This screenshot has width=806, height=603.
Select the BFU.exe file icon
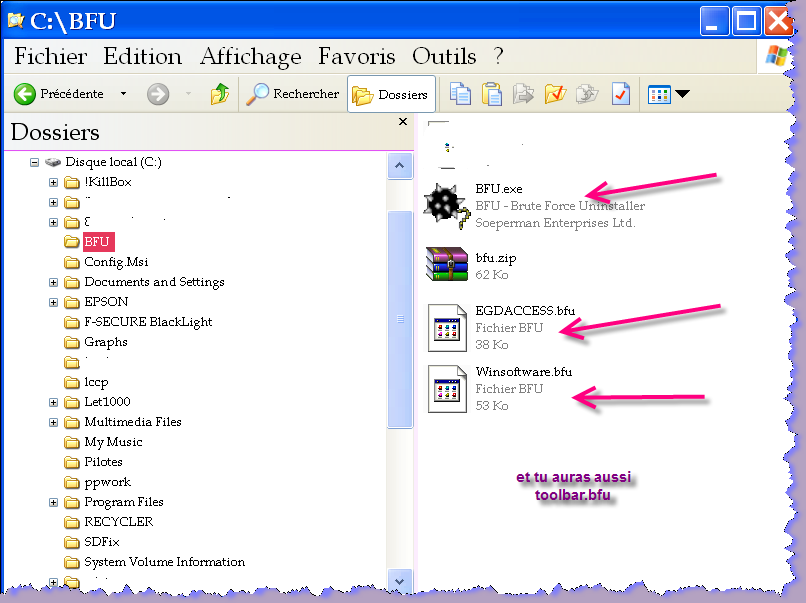click(446, 207)
